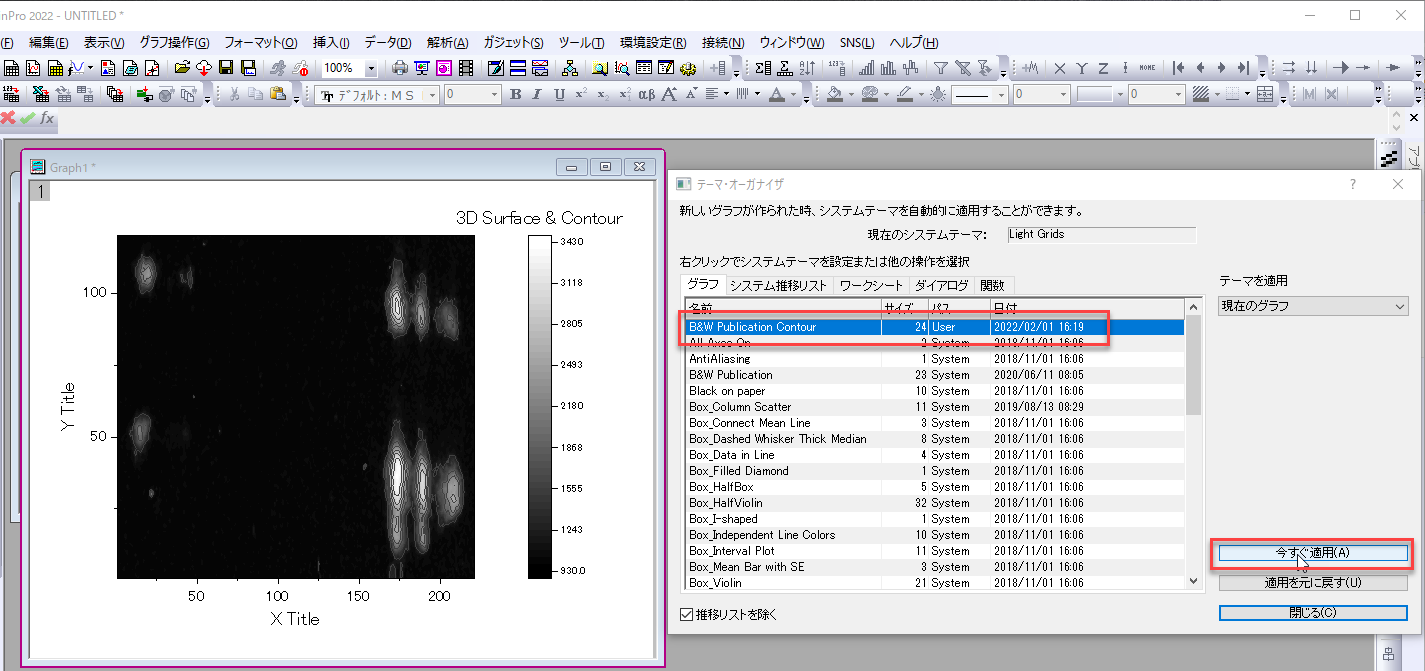Click the fill color paint bucket swatch

(x=834, y=94)
